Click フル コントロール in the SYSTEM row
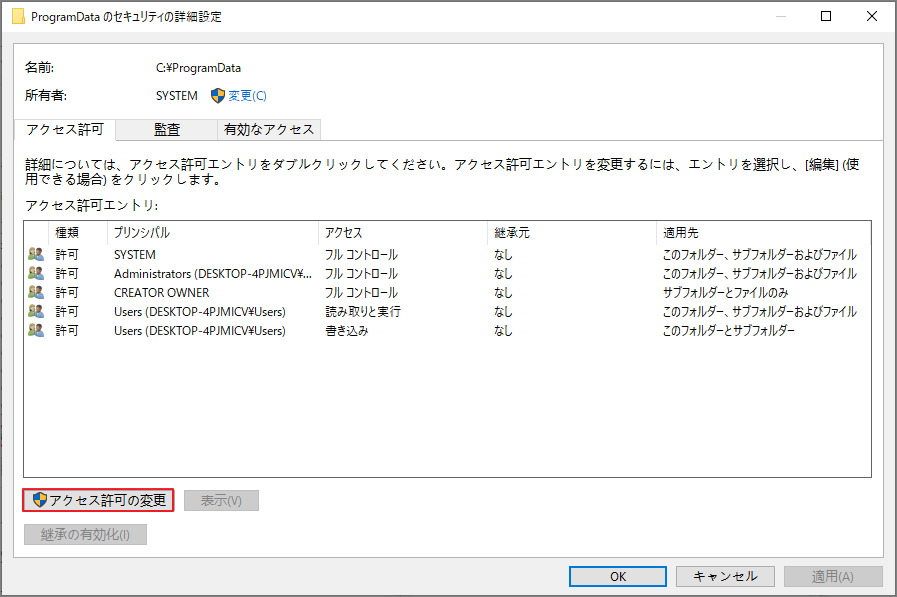Image resolution: width=897 pixels, height=597 pixels. tap(361, 254)
